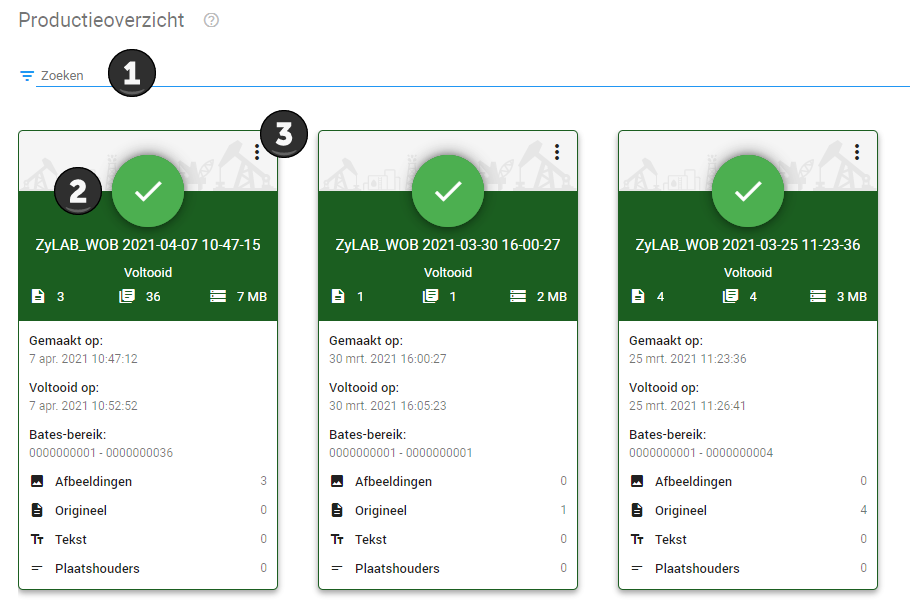This screenshot has width=910, height=612.
Task: Open the three-dot menu on the 2021-03-25 card
Action: click(x=857, y=152)
